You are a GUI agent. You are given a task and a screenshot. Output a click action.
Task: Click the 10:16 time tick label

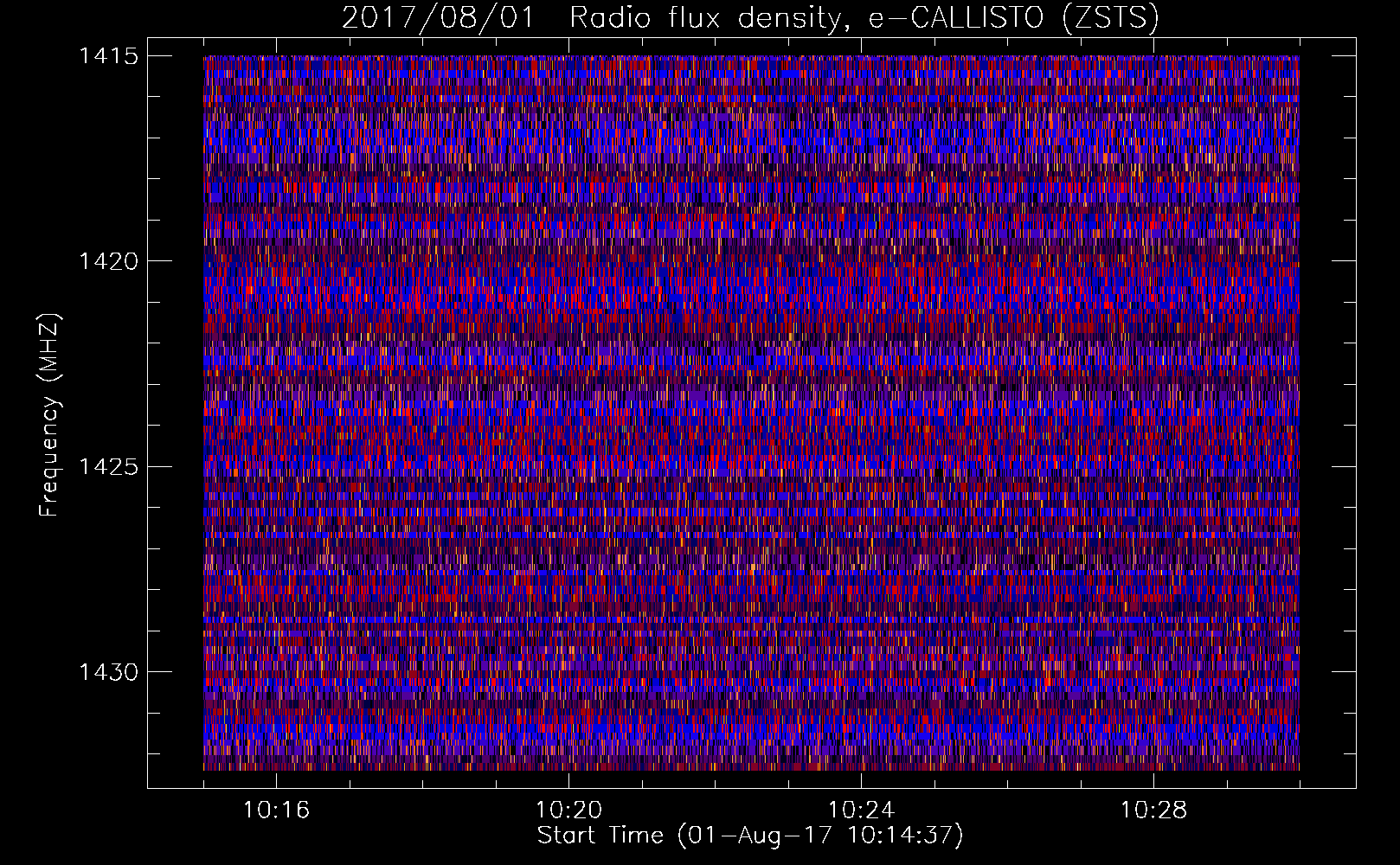(276, 811)
